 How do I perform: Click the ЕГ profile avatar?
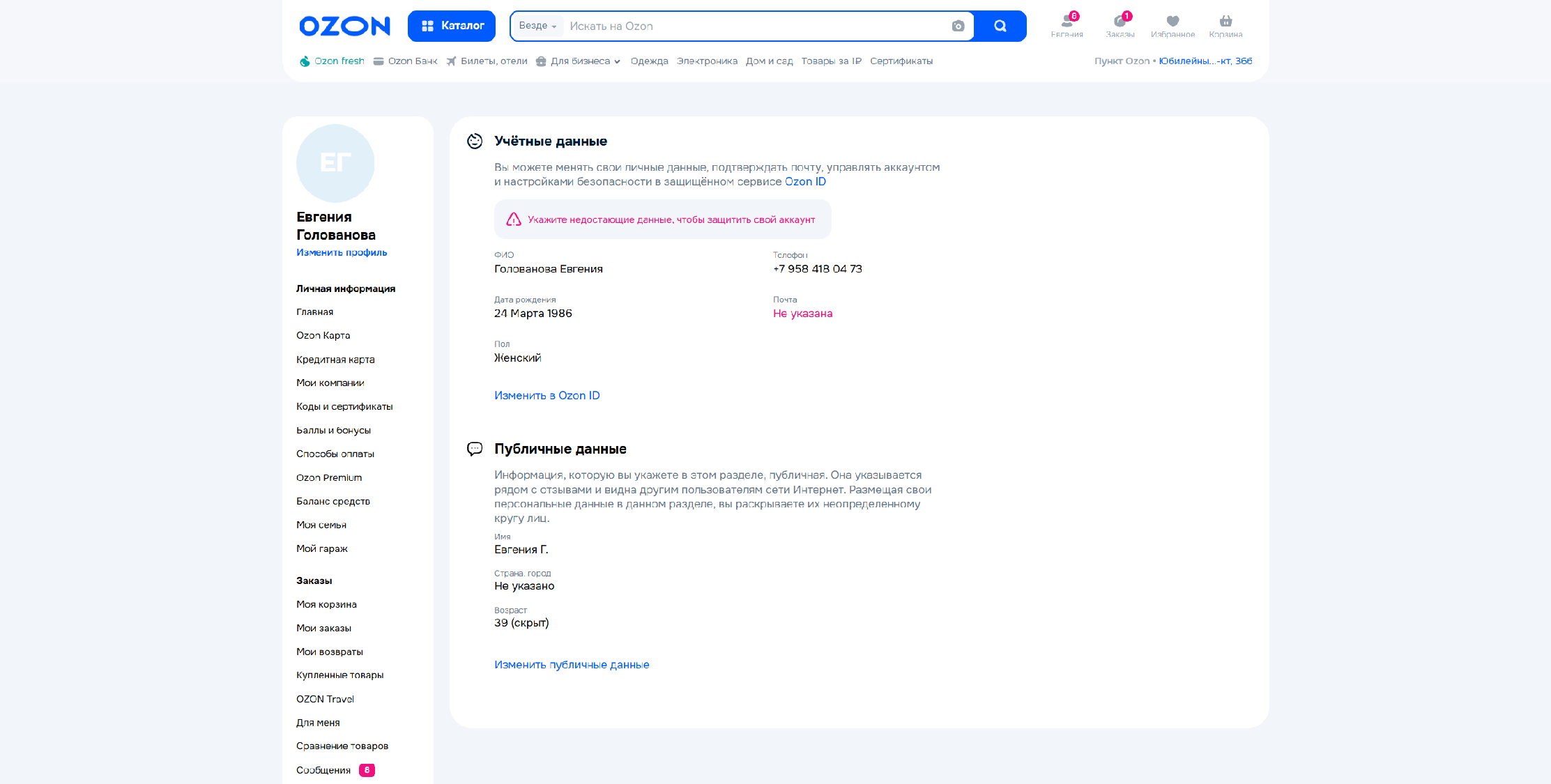click(x=335, y=163)
